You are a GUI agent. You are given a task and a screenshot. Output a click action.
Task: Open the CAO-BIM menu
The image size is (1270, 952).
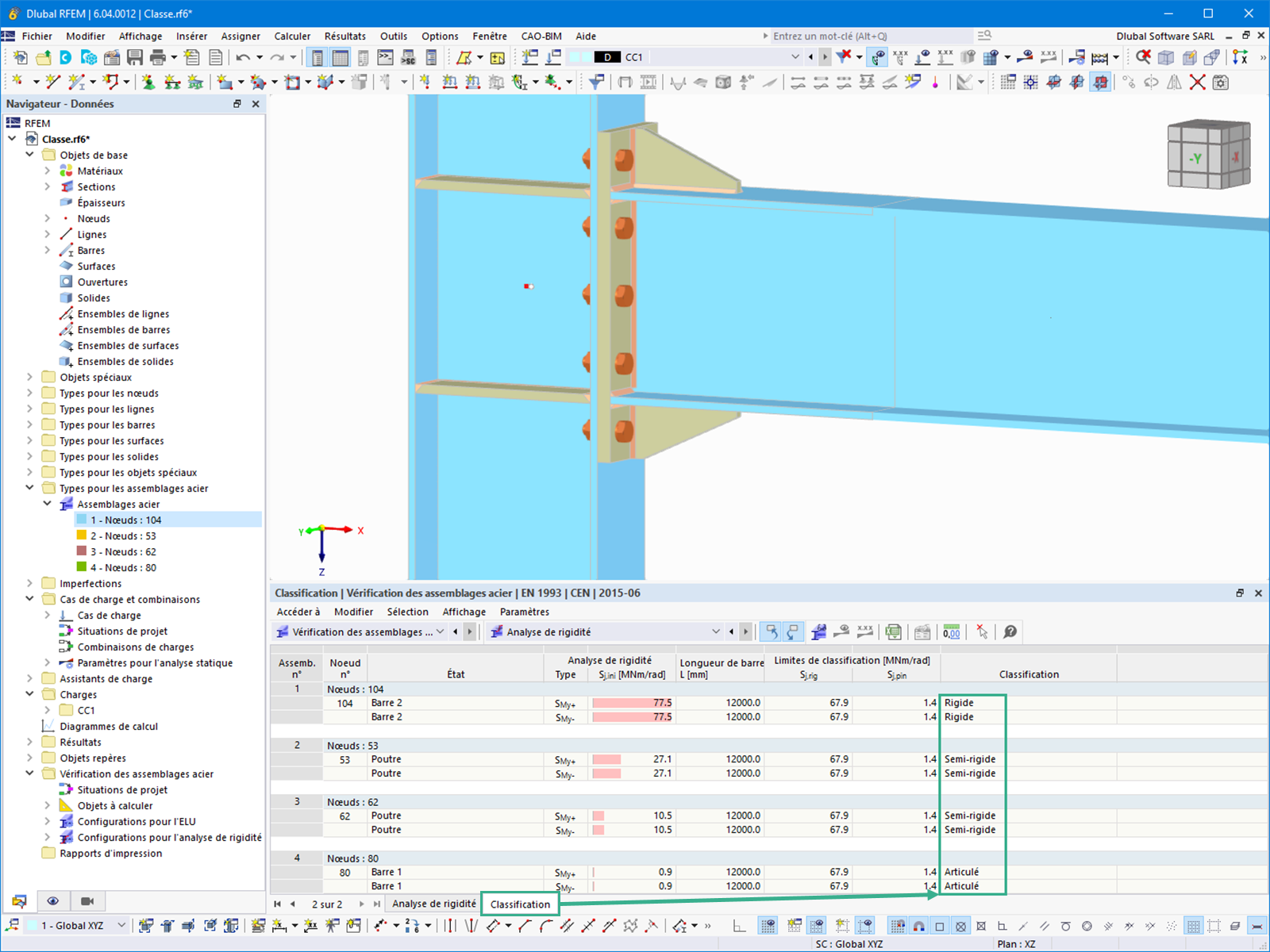[x=541, y=36]
